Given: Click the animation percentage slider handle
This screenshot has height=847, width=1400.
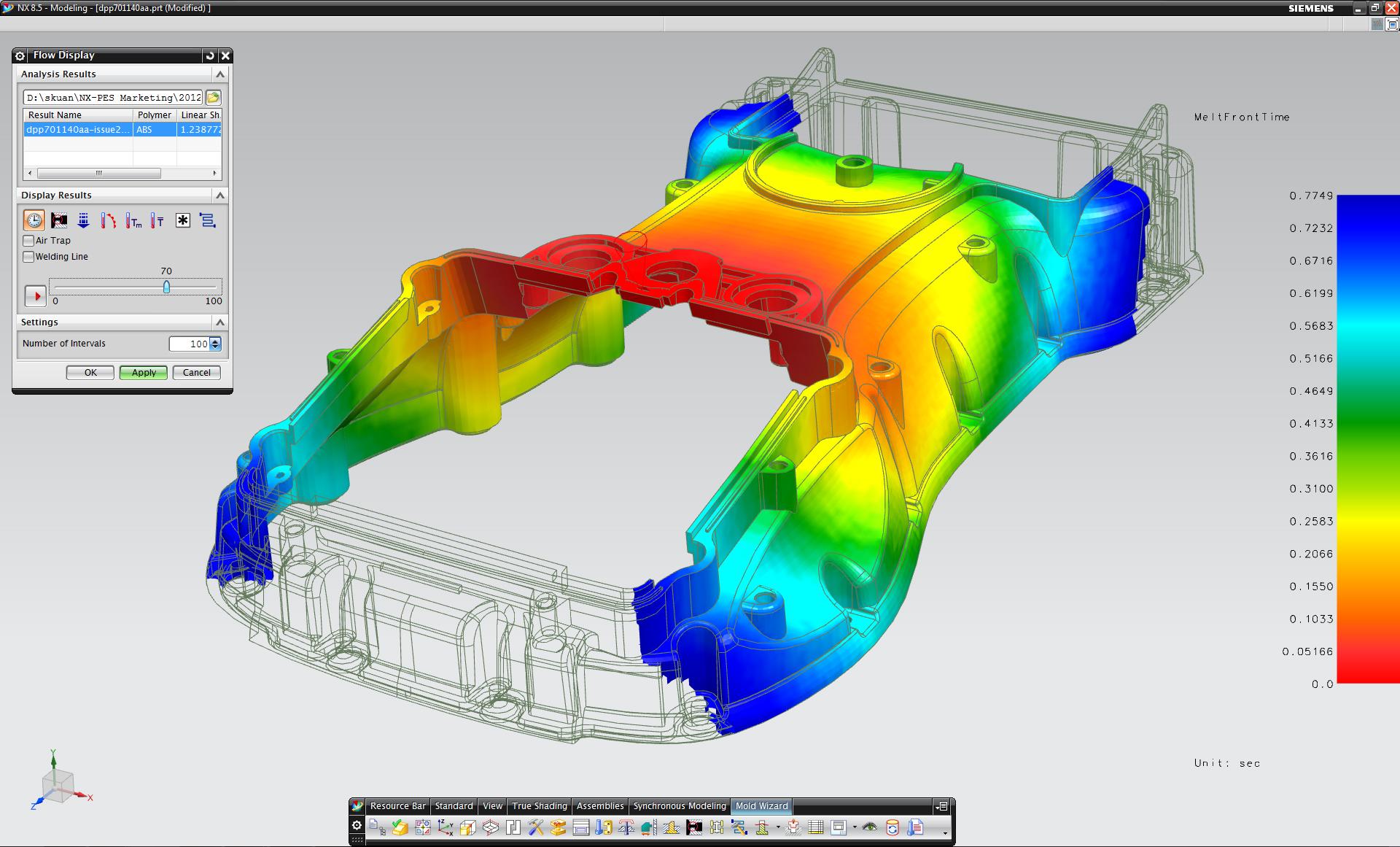Looking at the screenshot, I should click(166, 287).
